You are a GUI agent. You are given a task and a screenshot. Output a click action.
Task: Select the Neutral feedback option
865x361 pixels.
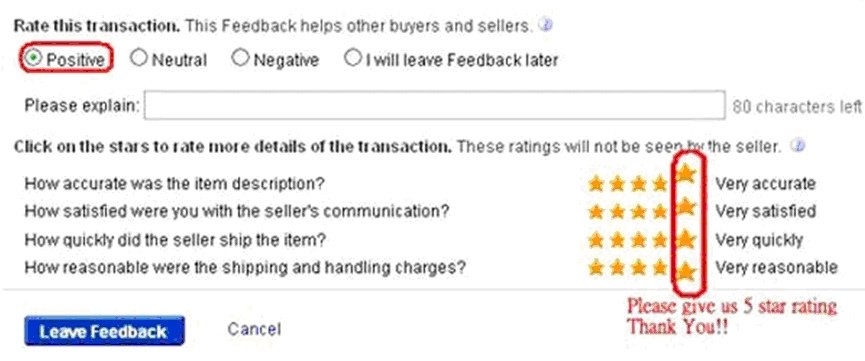click(x=138, y=57)
